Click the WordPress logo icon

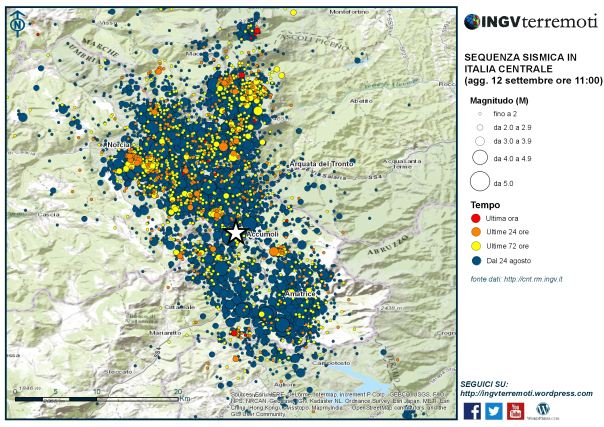pos(542,410)
